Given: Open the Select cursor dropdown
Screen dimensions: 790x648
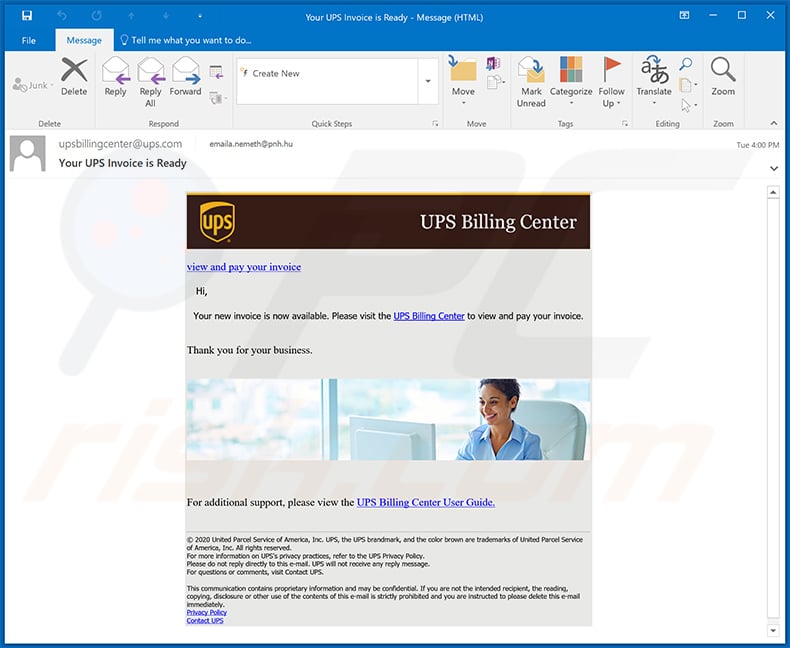Looking at the screenshot, I should (x=688, y=105).
